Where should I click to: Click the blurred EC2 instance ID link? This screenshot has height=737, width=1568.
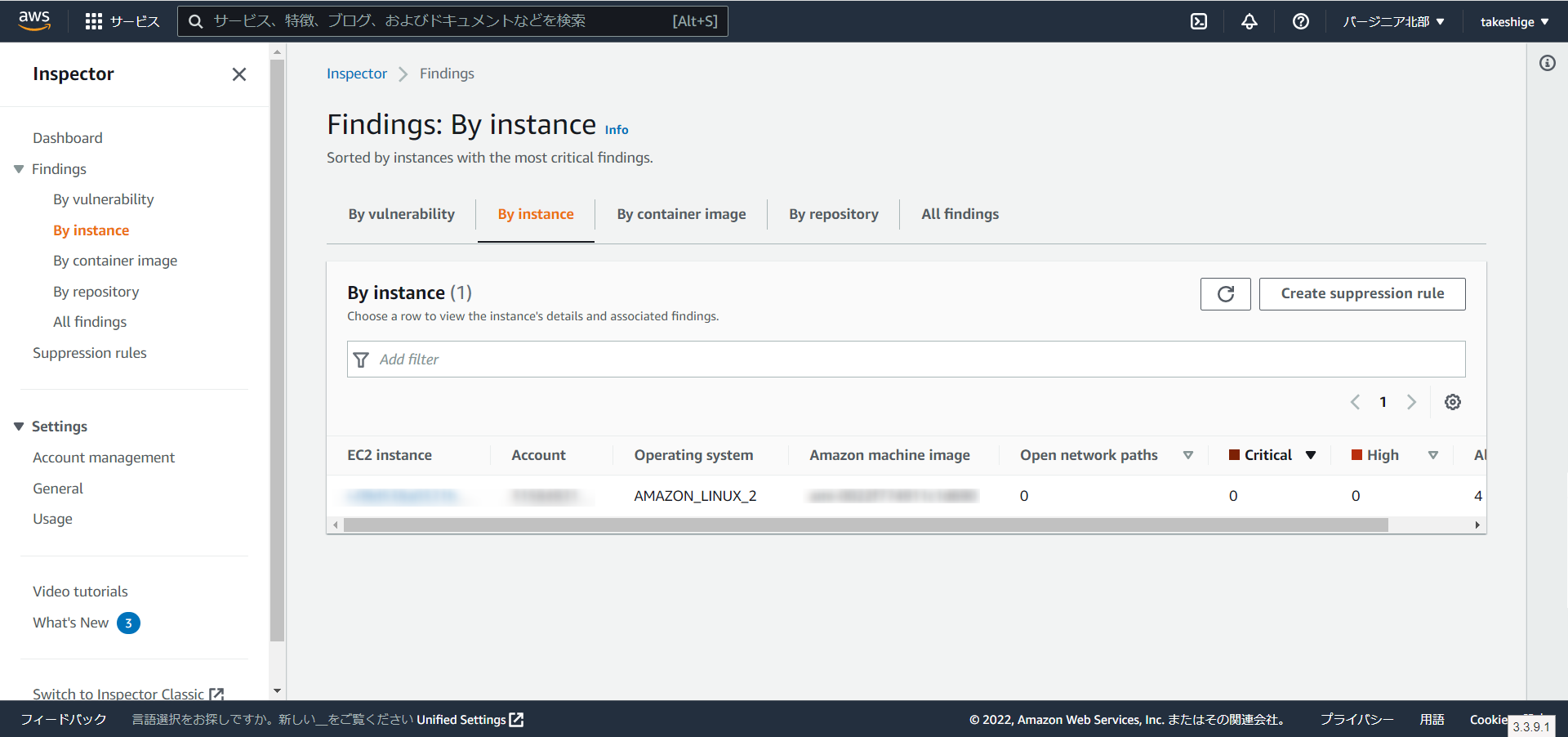[406, 496]
